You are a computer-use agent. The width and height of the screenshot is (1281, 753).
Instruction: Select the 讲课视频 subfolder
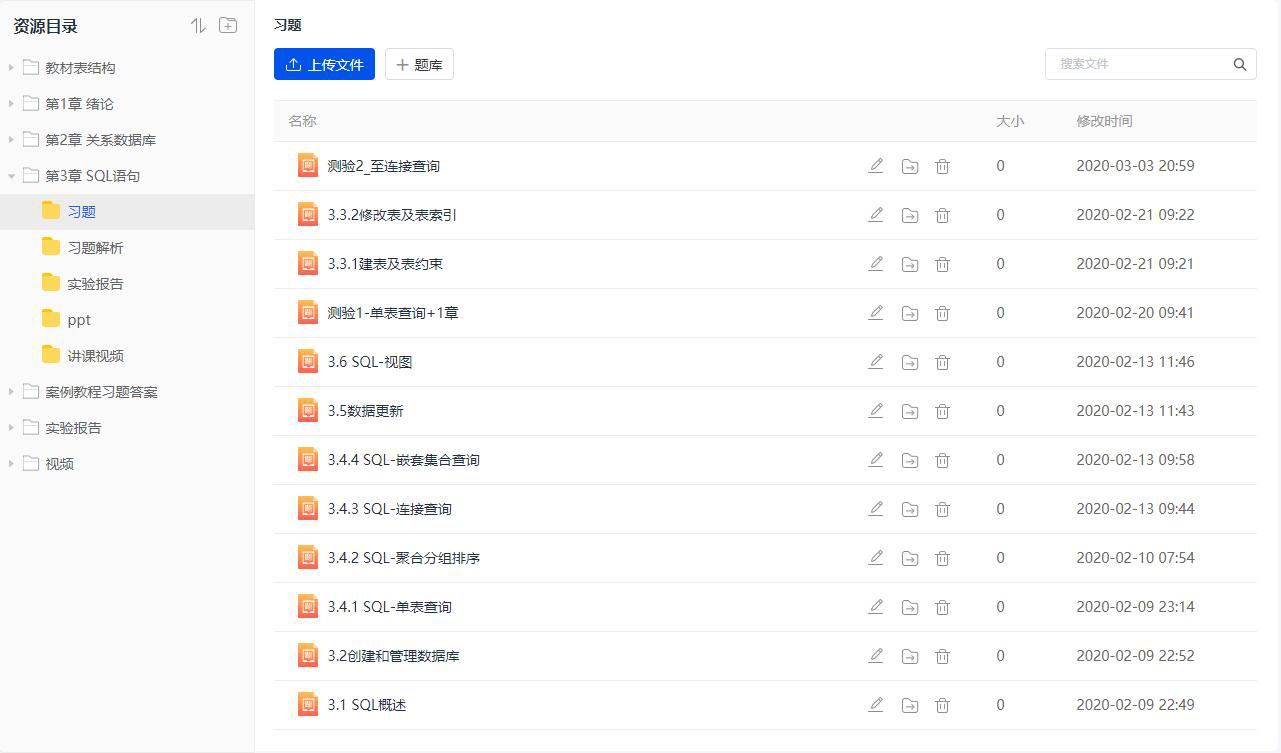(95, 356)
